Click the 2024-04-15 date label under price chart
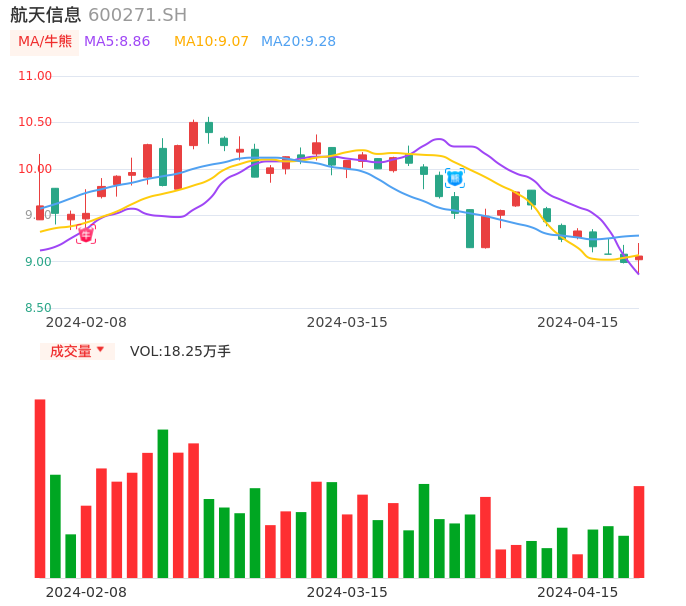686x606 pixels. (578, 322)
